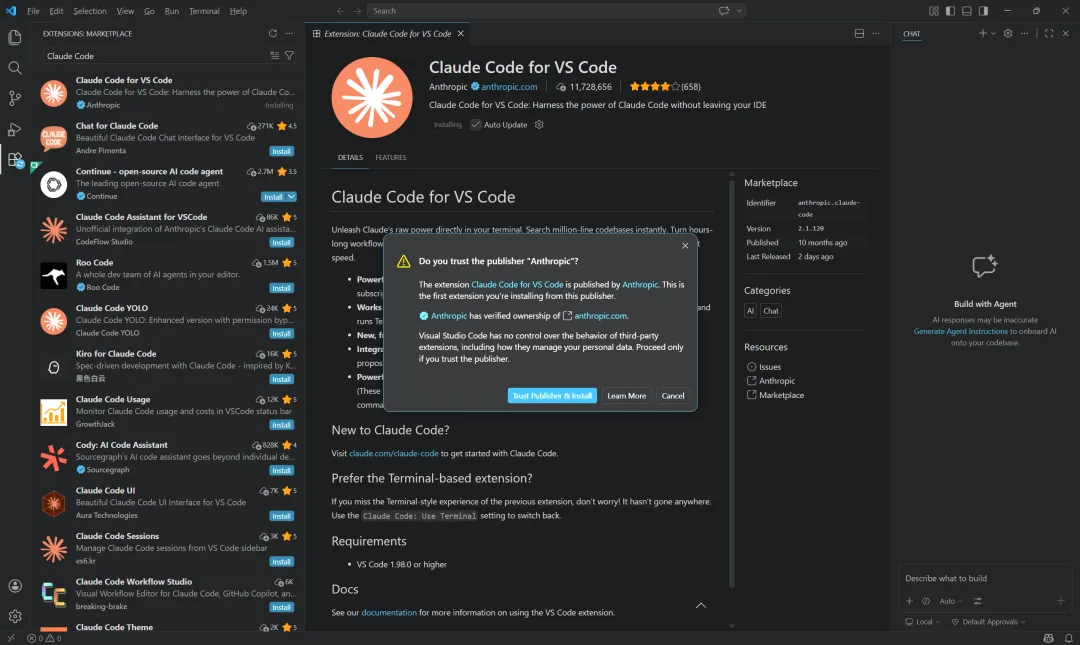
Task: Open Run and Debug view
Action: (x=14, y=129)
